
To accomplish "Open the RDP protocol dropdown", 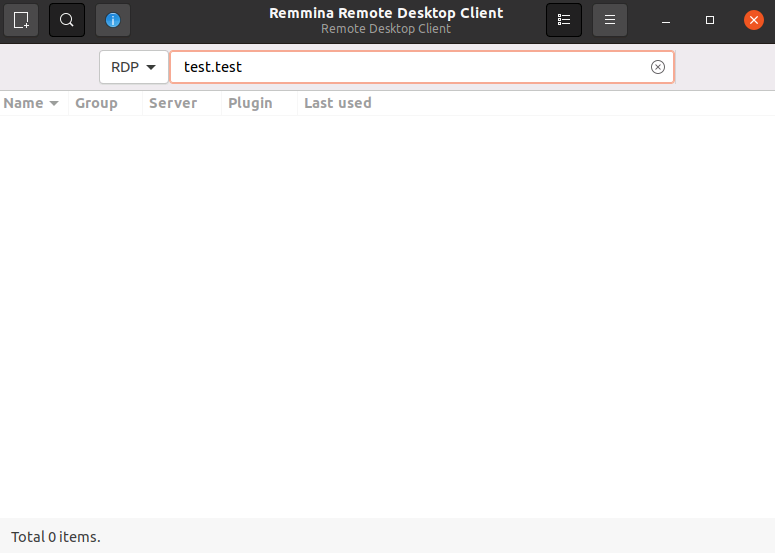I will (x=133, y=67).
